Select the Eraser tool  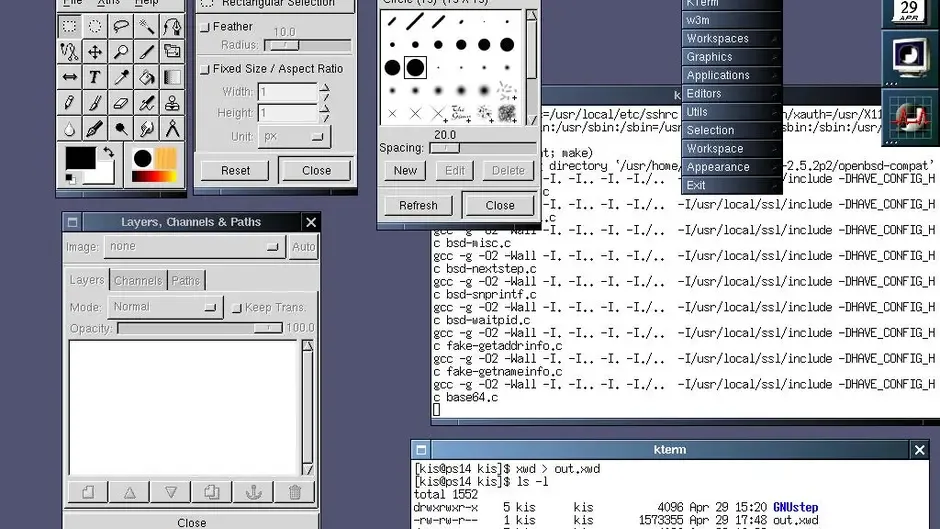tap(120, 103)
